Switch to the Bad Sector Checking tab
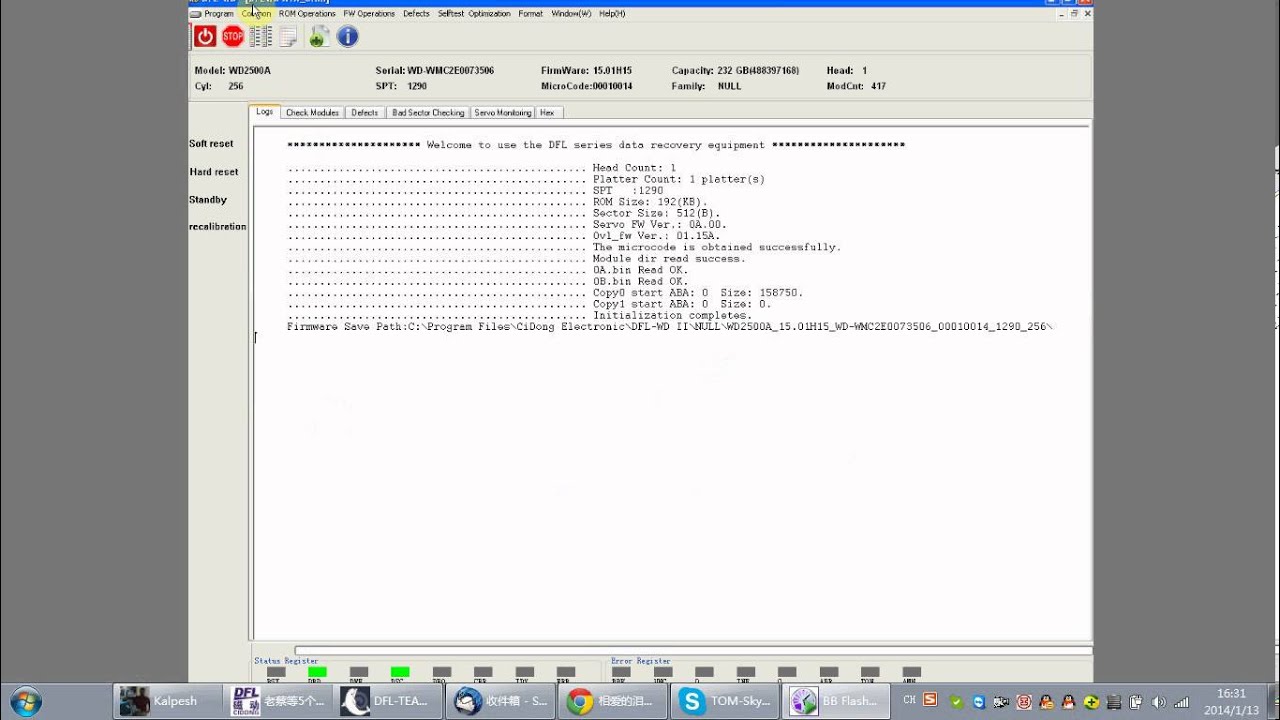 [428, 113]
